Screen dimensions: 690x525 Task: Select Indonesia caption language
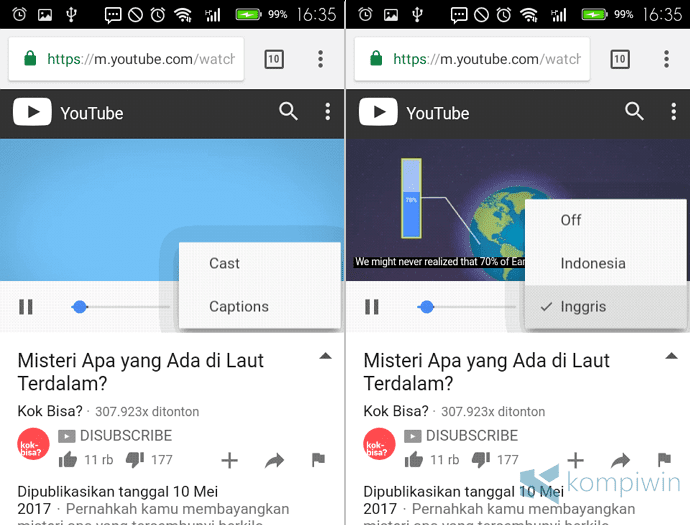605,263
